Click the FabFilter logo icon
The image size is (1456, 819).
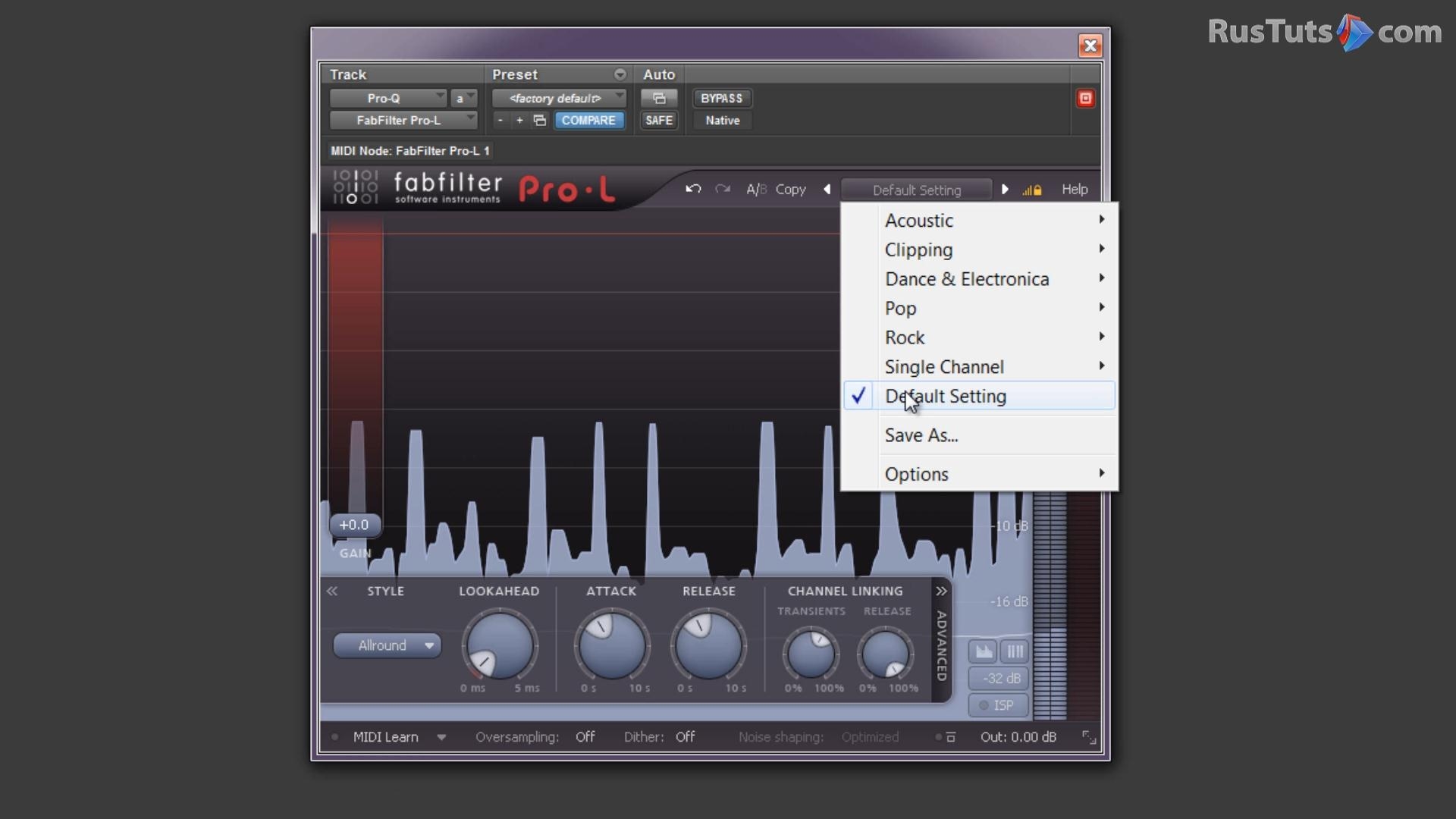(355, 187)
